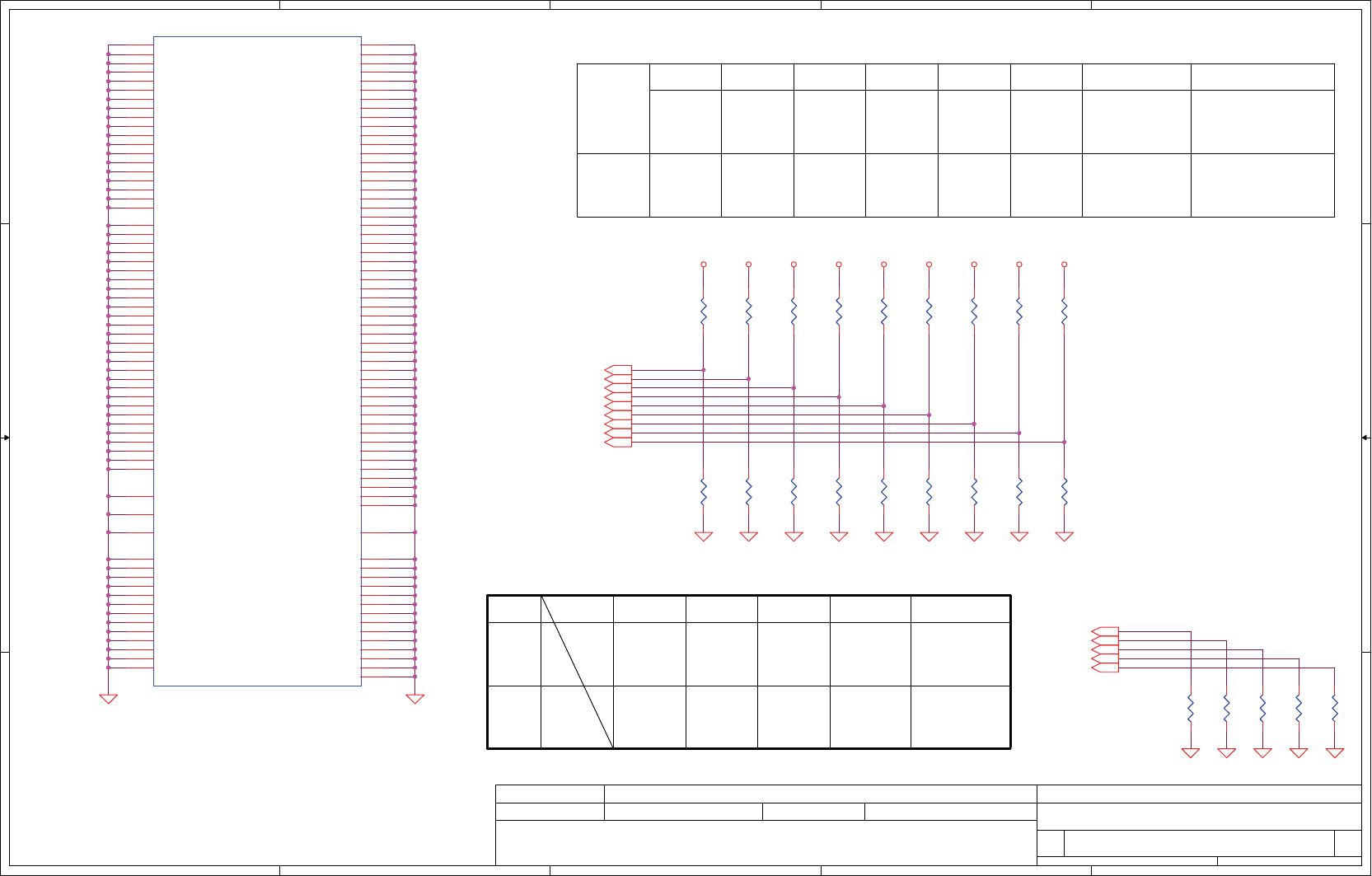This screenshot has height=876, width=1372.
Task: Click leftmost ground symbol under five-resistor group
Action: coord(1191,752)
